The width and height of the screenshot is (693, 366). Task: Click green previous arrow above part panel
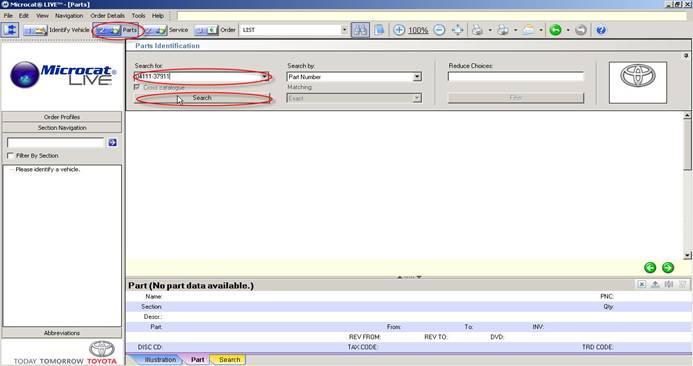pyautogui.click(x=650, y=267)
